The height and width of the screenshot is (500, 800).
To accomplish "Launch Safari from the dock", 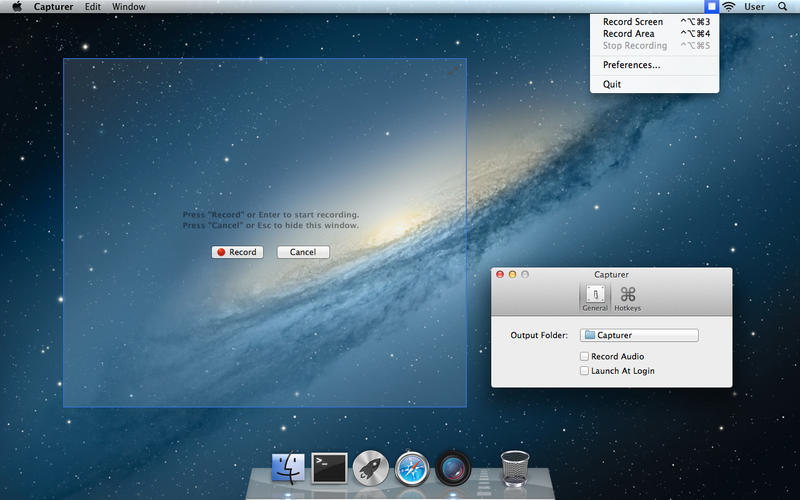I will click(x=412, y=467).
